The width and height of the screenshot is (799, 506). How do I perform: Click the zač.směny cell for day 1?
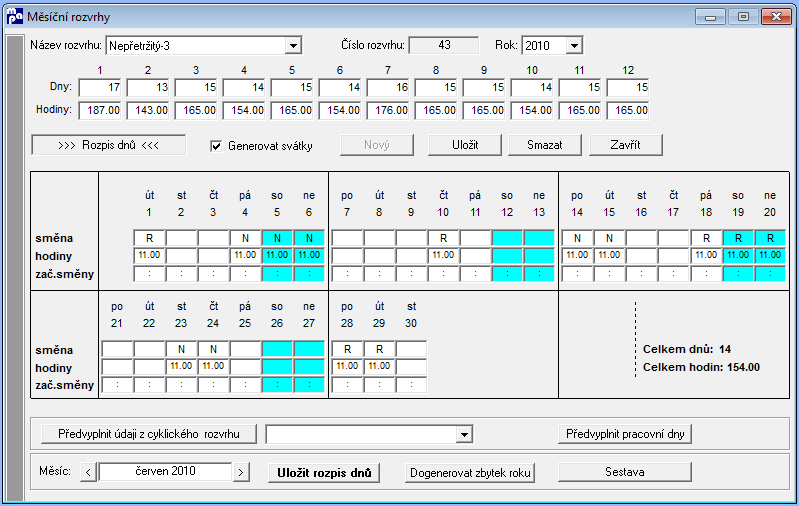[149, 274]
